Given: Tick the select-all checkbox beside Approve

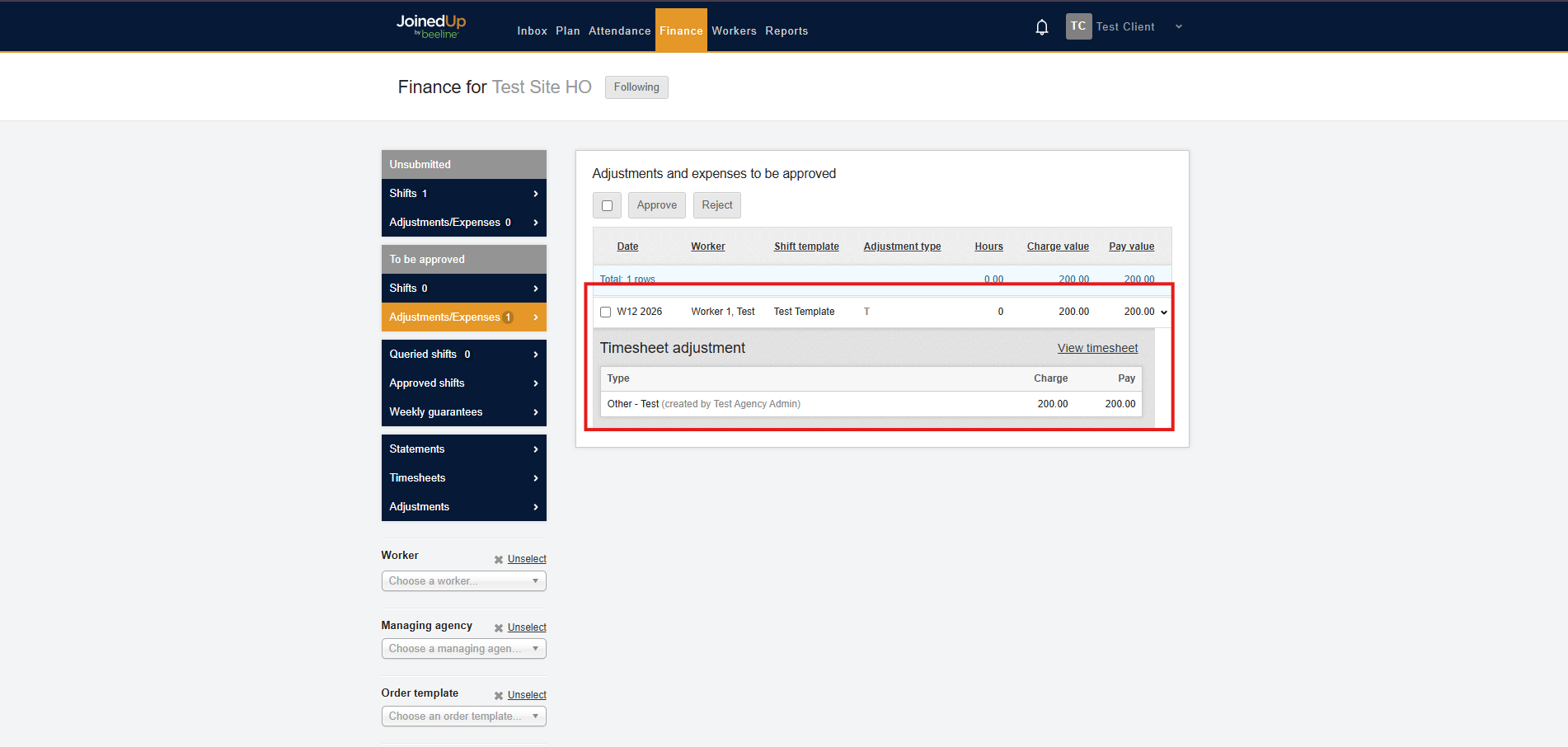Looking at the screenshot, I should coord(608,205).
